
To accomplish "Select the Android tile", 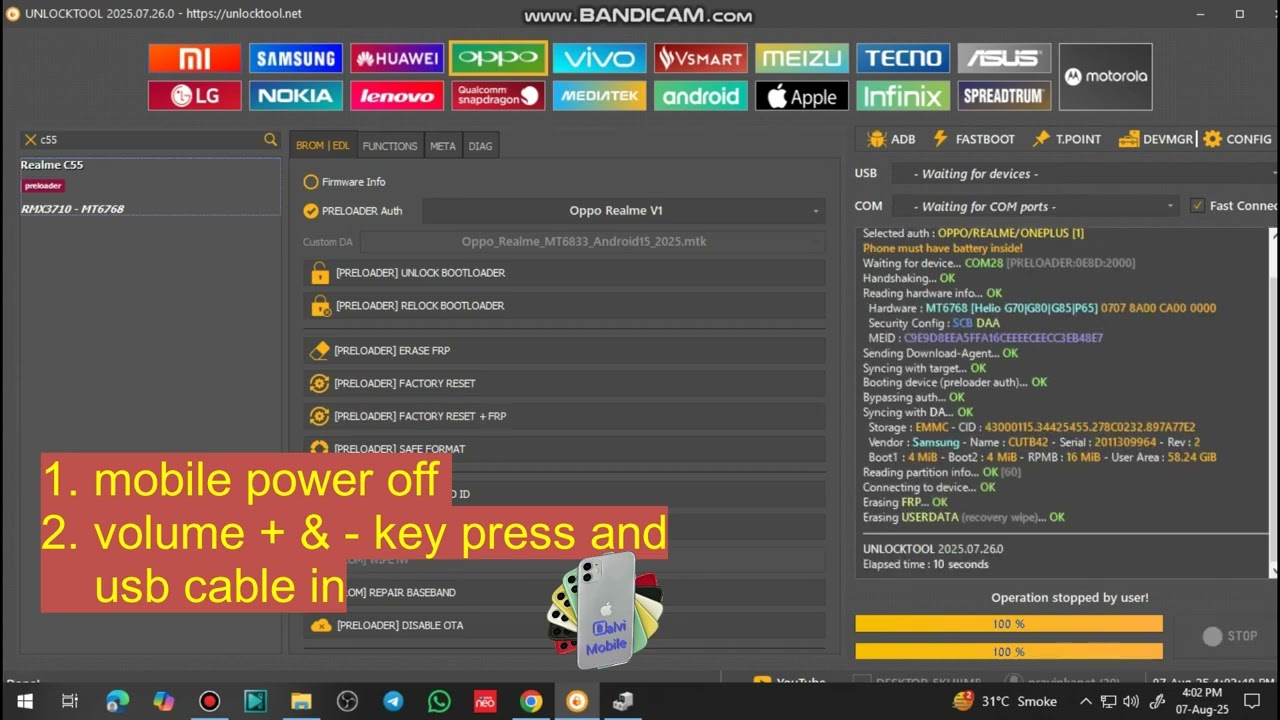I will click(700, 96).
